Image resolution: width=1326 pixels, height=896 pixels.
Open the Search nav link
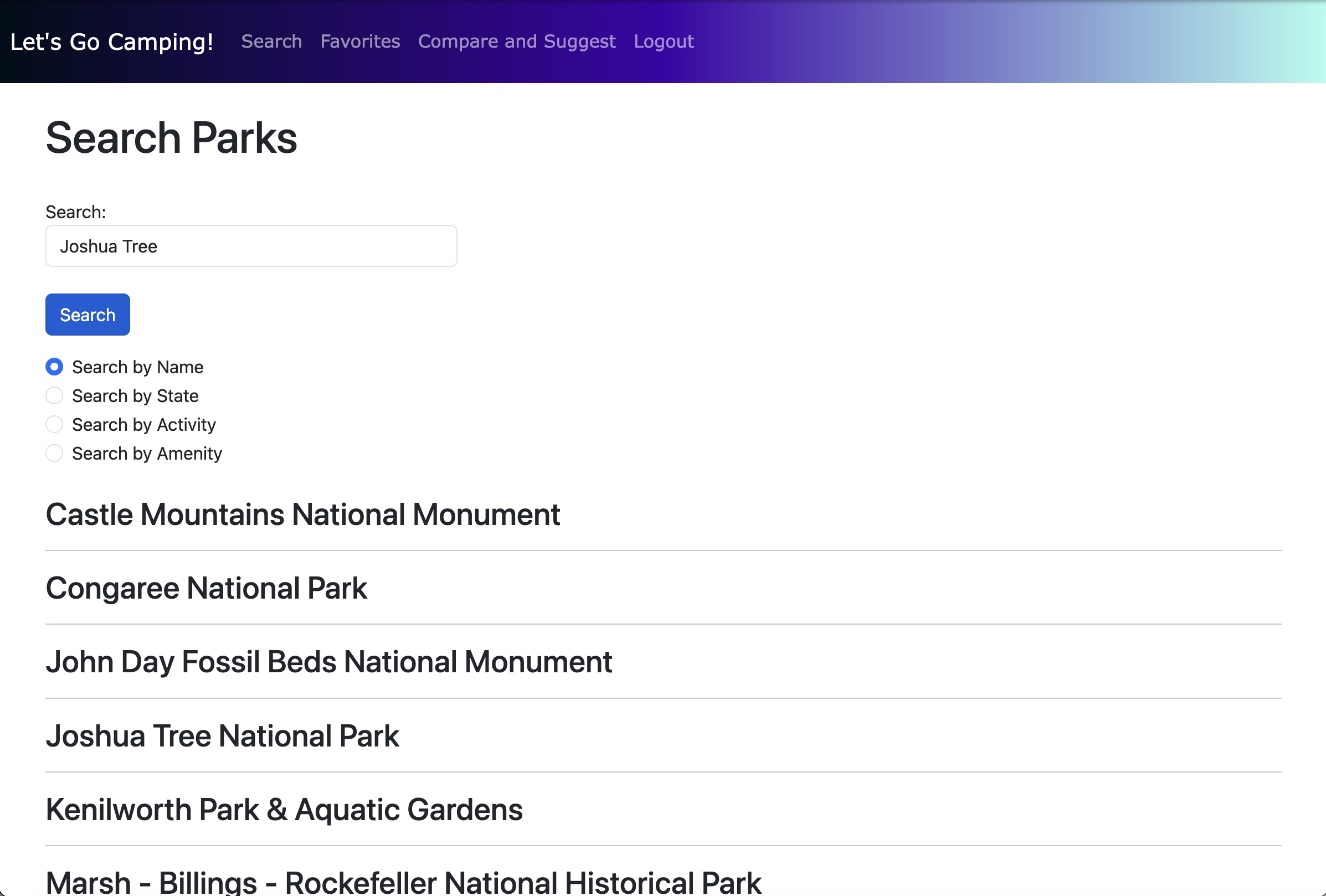pos(271,42)
